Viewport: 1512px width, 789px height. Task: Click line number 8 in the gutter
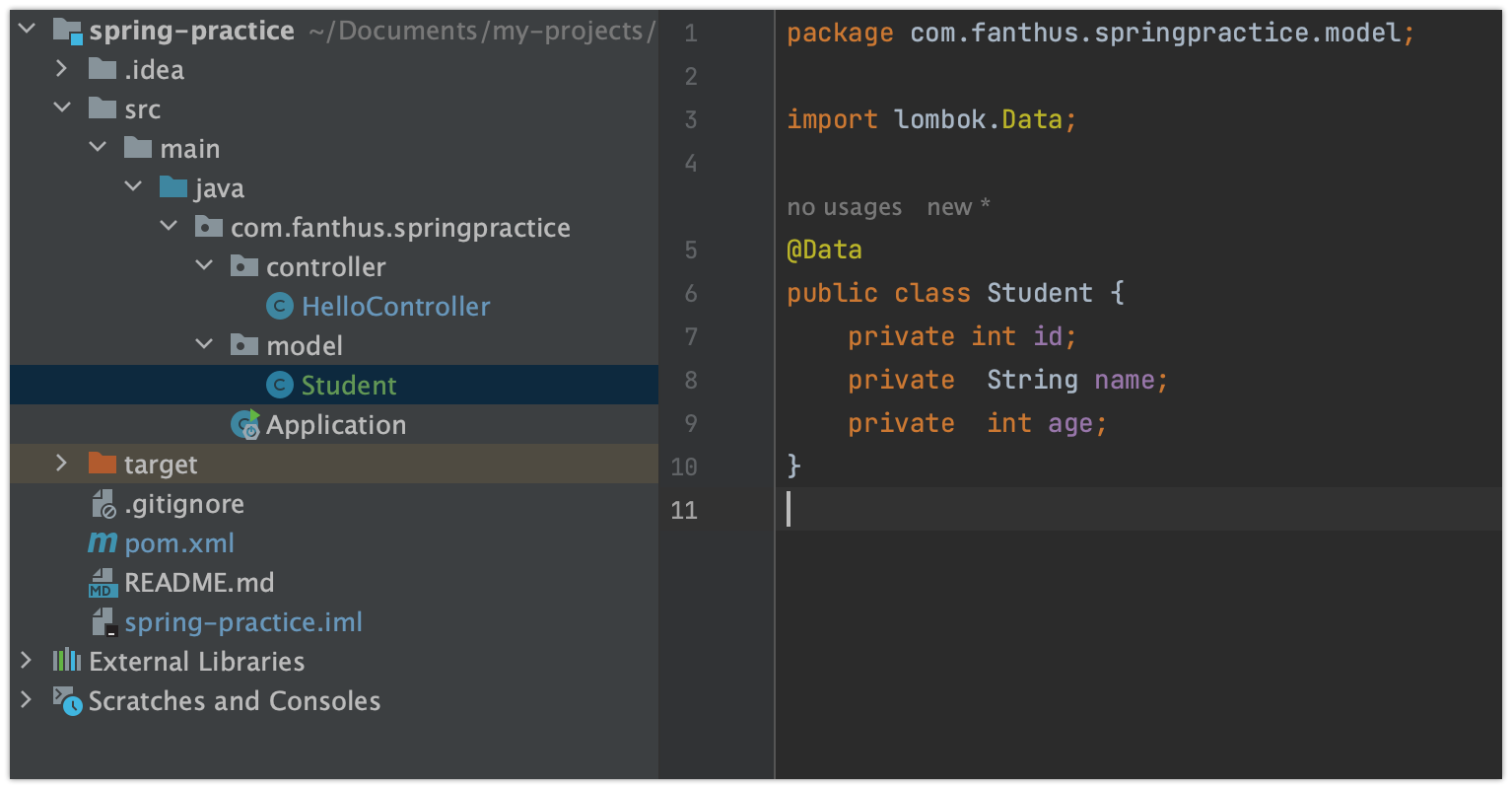point(691,380)
